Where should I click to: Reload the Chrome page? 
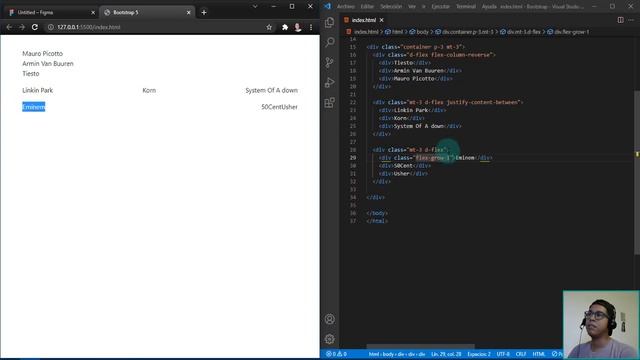click(x=35, y=27)
